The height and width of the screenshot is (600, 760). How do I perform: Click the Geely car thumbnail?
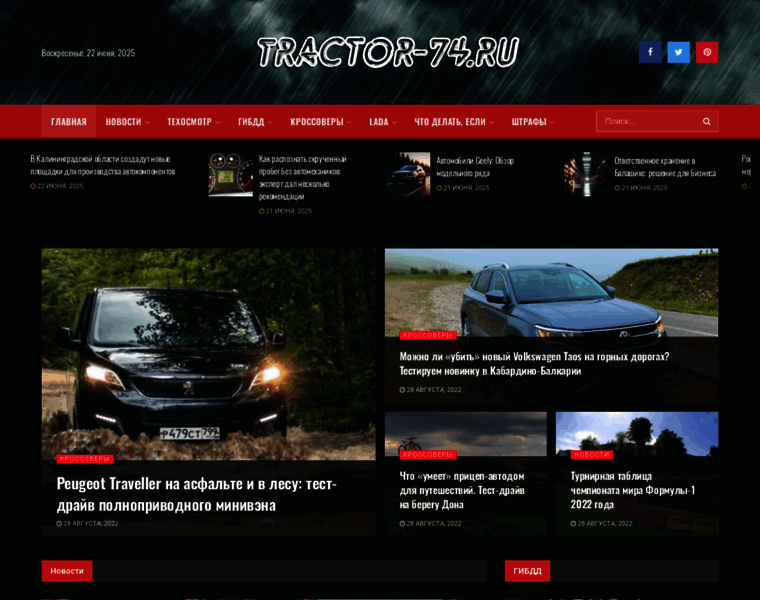point(408,174)
